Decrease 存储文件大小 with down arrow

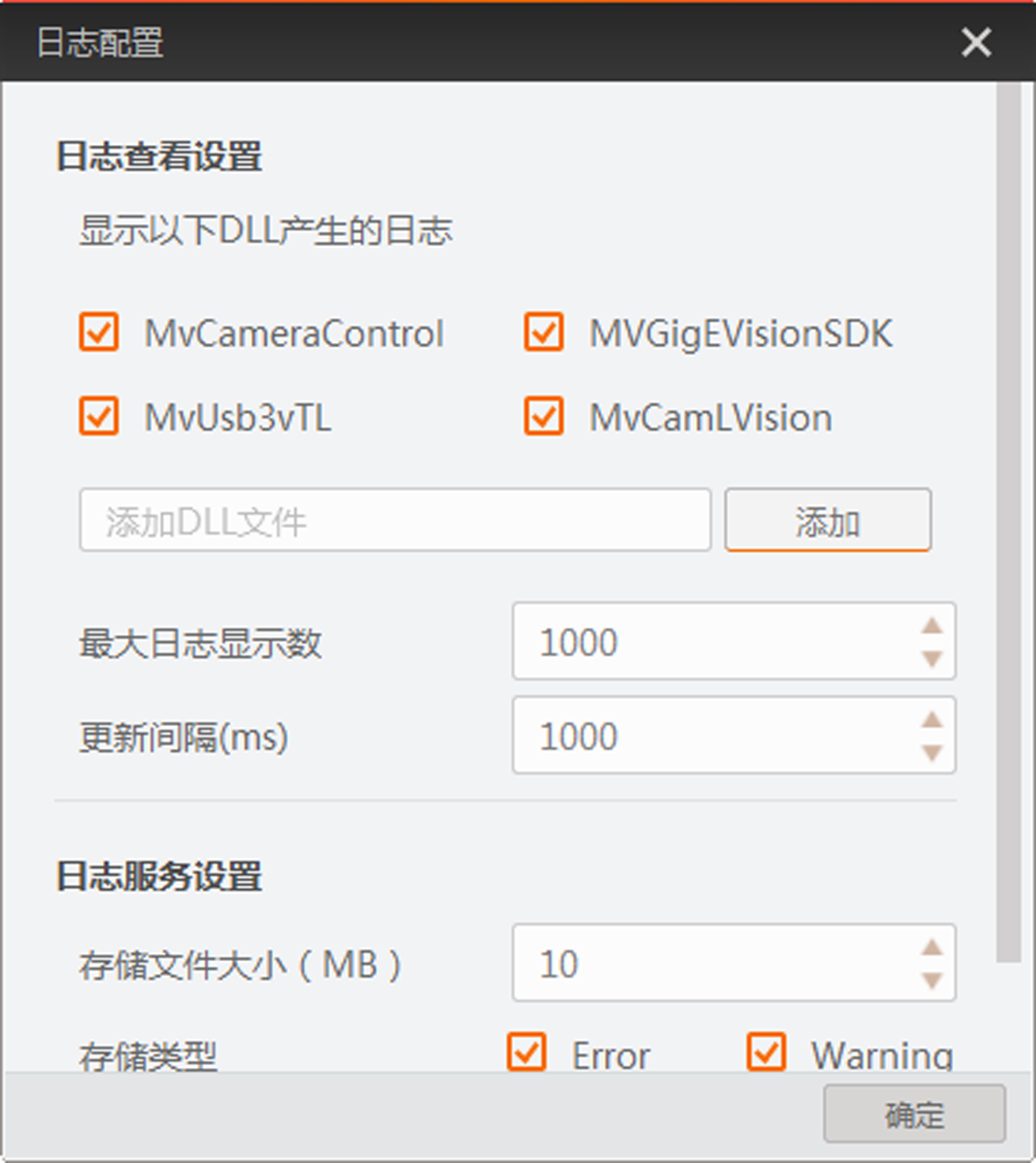(932, 980)
